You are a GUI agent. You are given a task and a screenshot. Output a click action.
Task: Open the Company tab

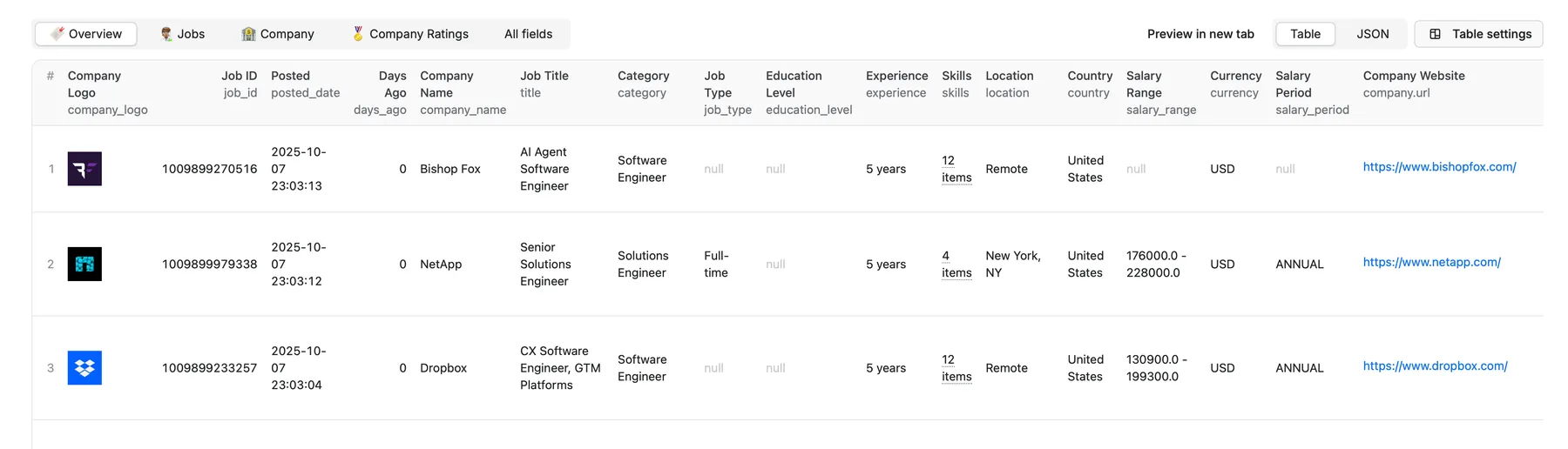point(277,34)
